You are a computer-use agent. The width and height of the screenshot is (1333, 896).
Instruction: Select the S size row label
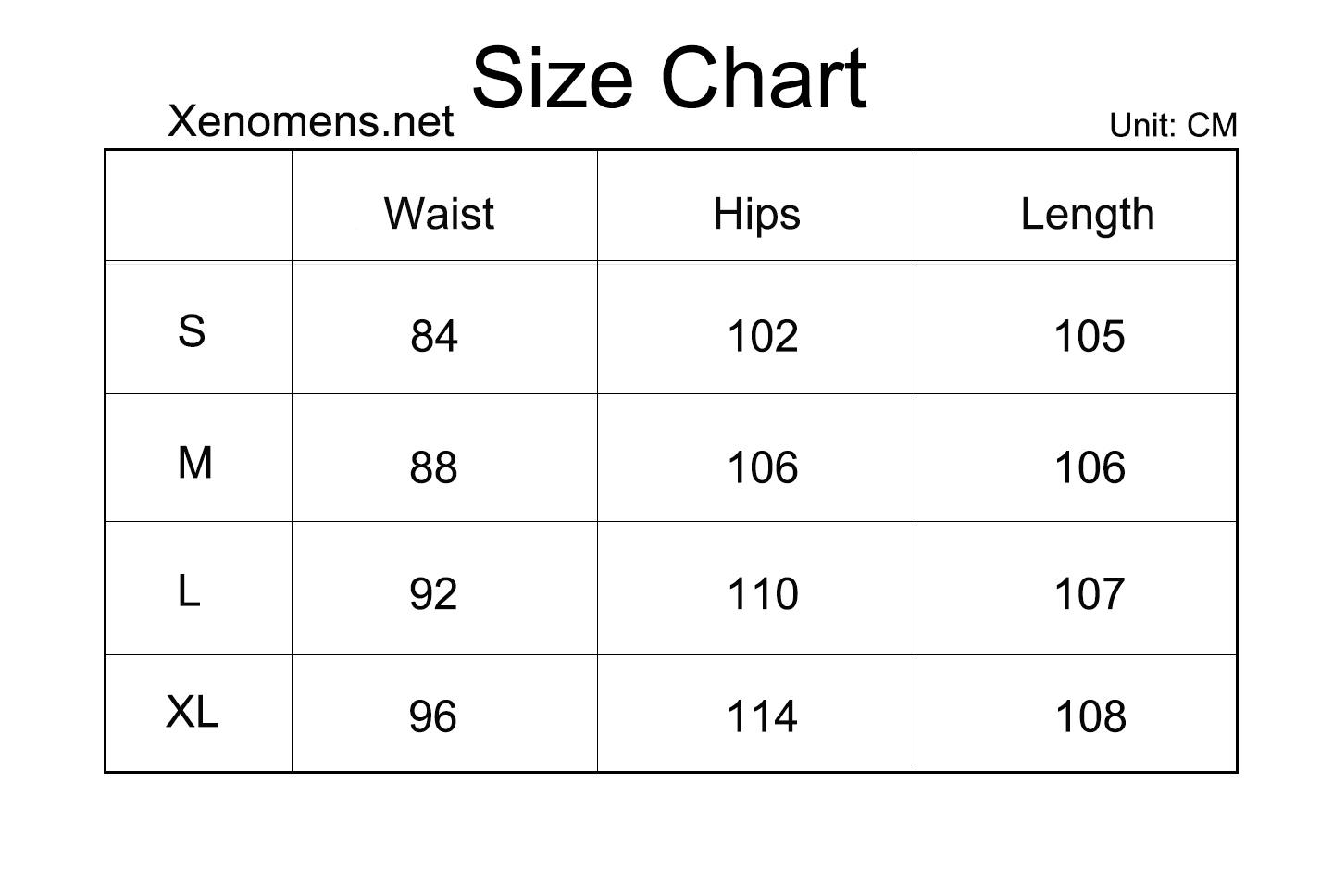[x=192, y=331]
